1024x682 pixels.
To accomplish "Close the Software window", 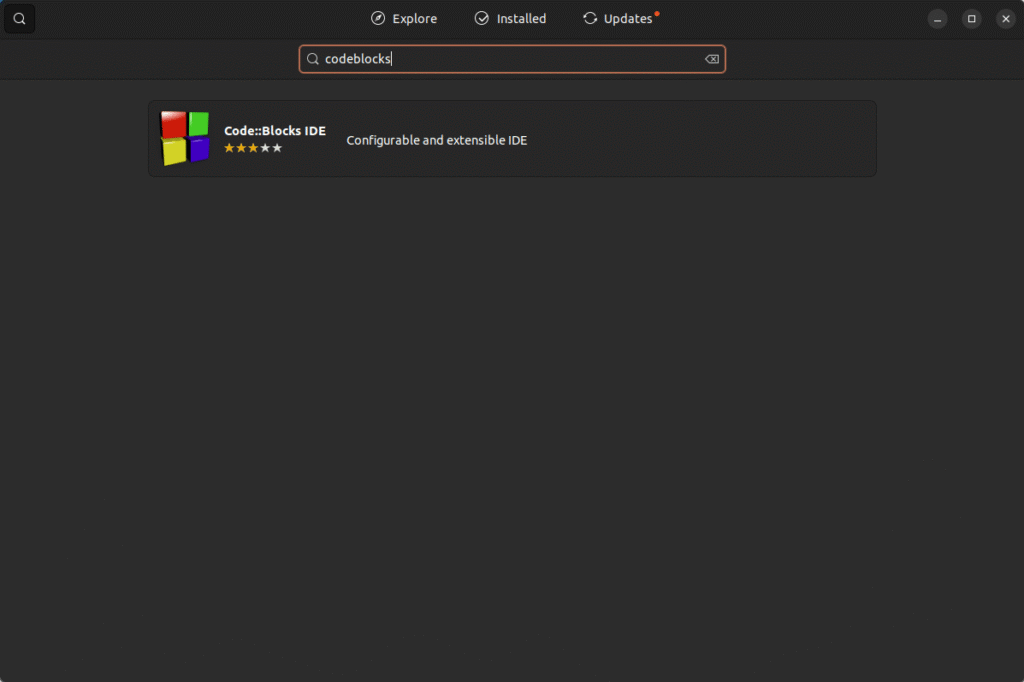I will tap(1005, 19).
